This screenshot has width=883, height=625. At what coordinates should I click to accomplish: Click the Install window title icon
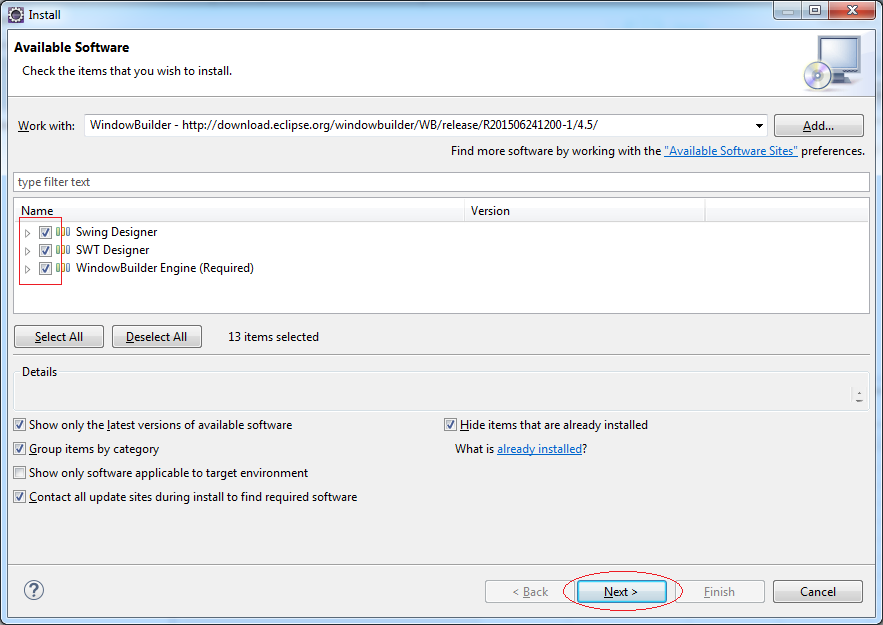coord(16,15)
